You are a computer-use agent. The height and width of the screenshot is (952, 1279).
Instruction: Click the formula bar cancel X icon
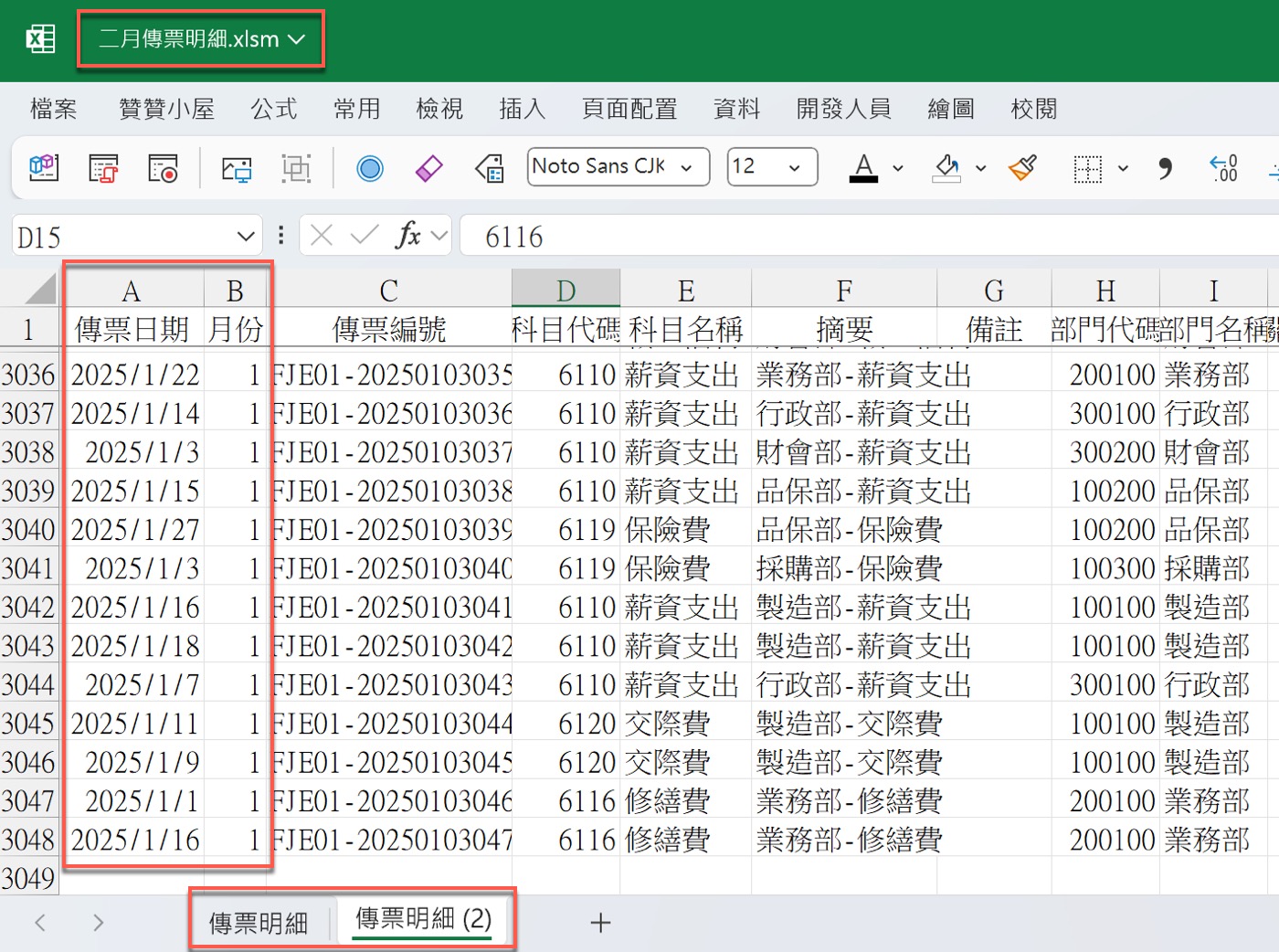pos(322,236)
